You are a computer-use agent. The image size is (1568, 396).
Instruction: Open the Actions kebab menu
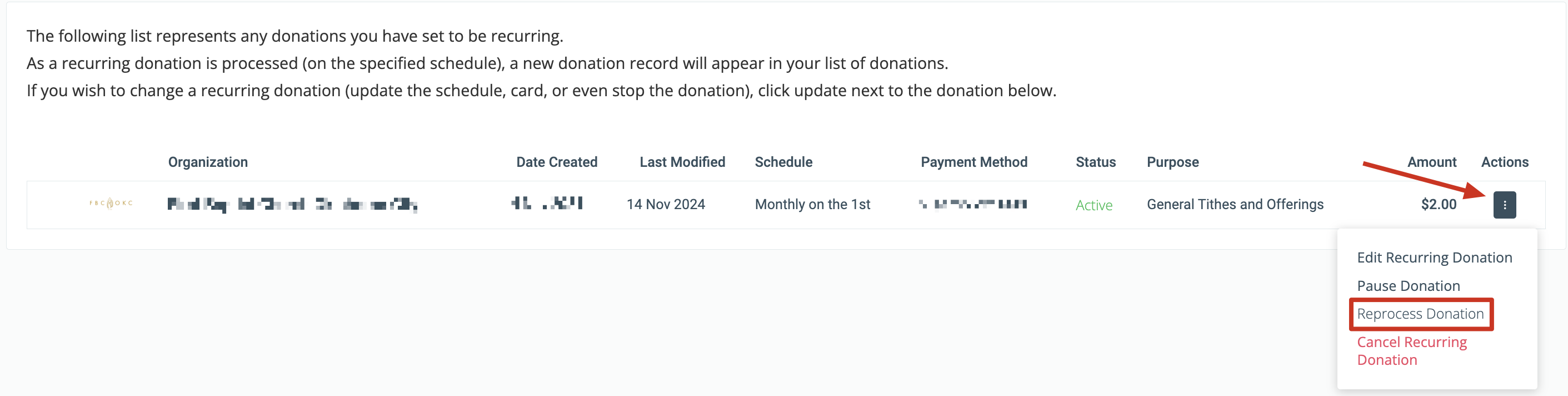[x=1504, y=205]
